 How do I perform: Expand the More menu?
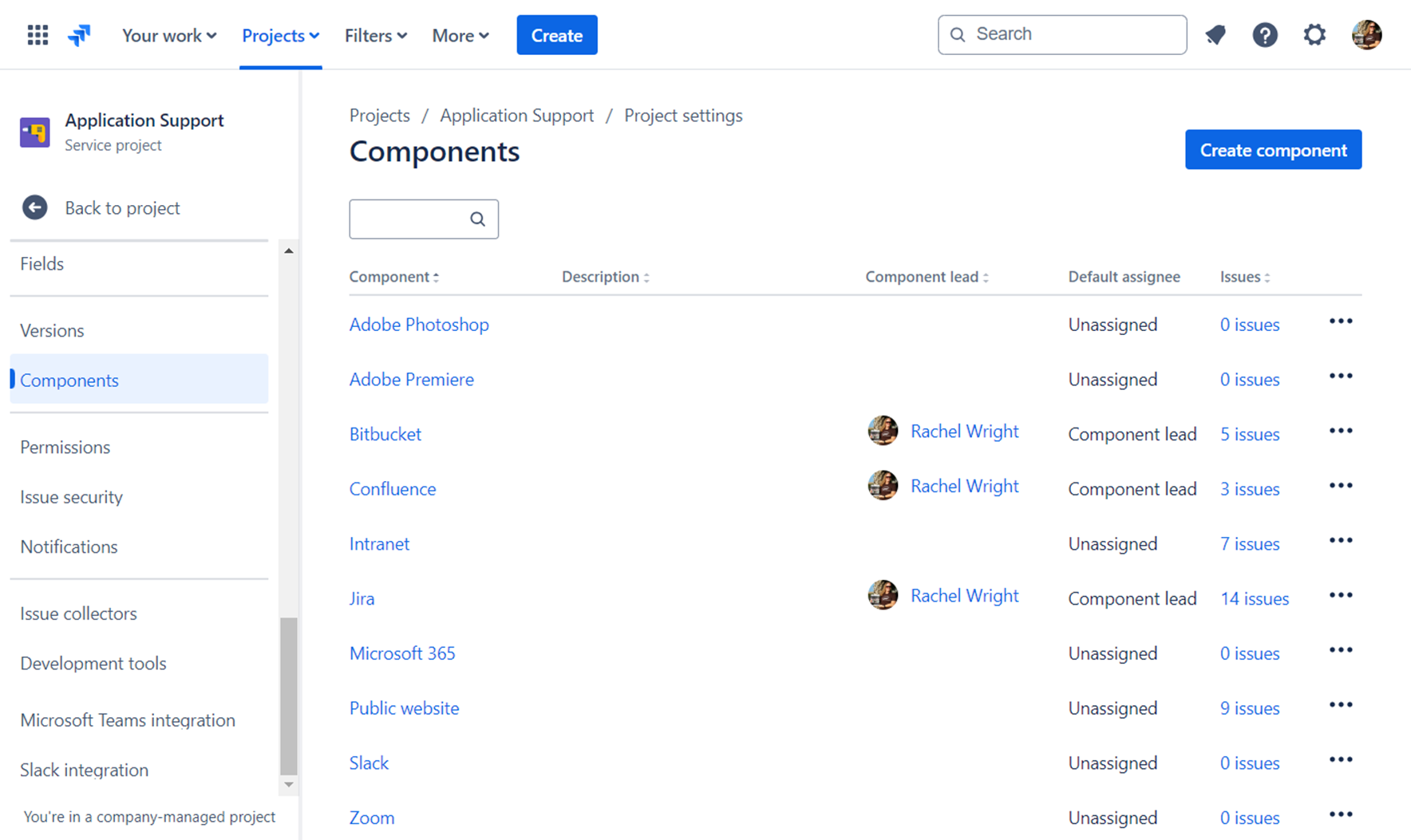[x=460, y=35]
